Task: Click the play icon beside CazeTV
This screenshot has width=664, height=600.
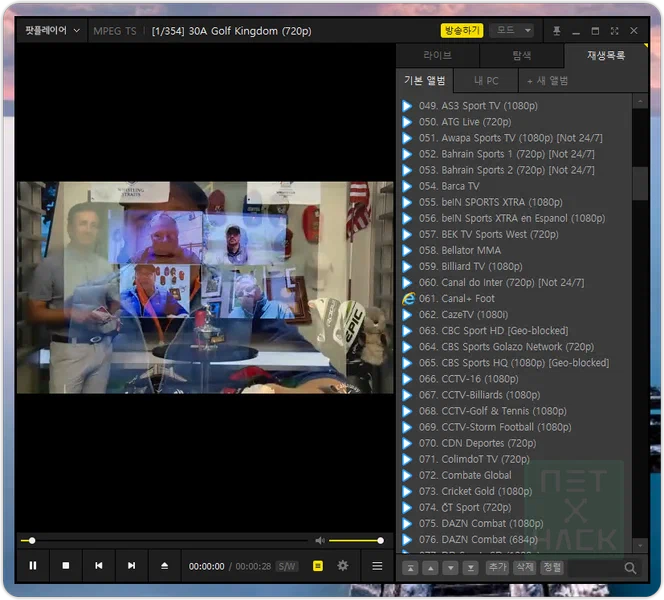Action: pyautogui.click(x=407, y=315)
